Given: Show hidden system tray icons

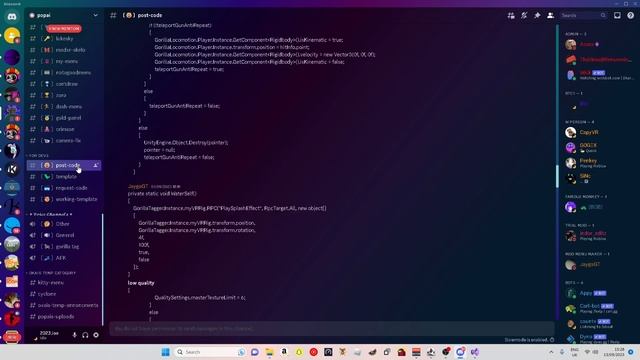Looking at the screenshot, I should (x=551, y=352).
